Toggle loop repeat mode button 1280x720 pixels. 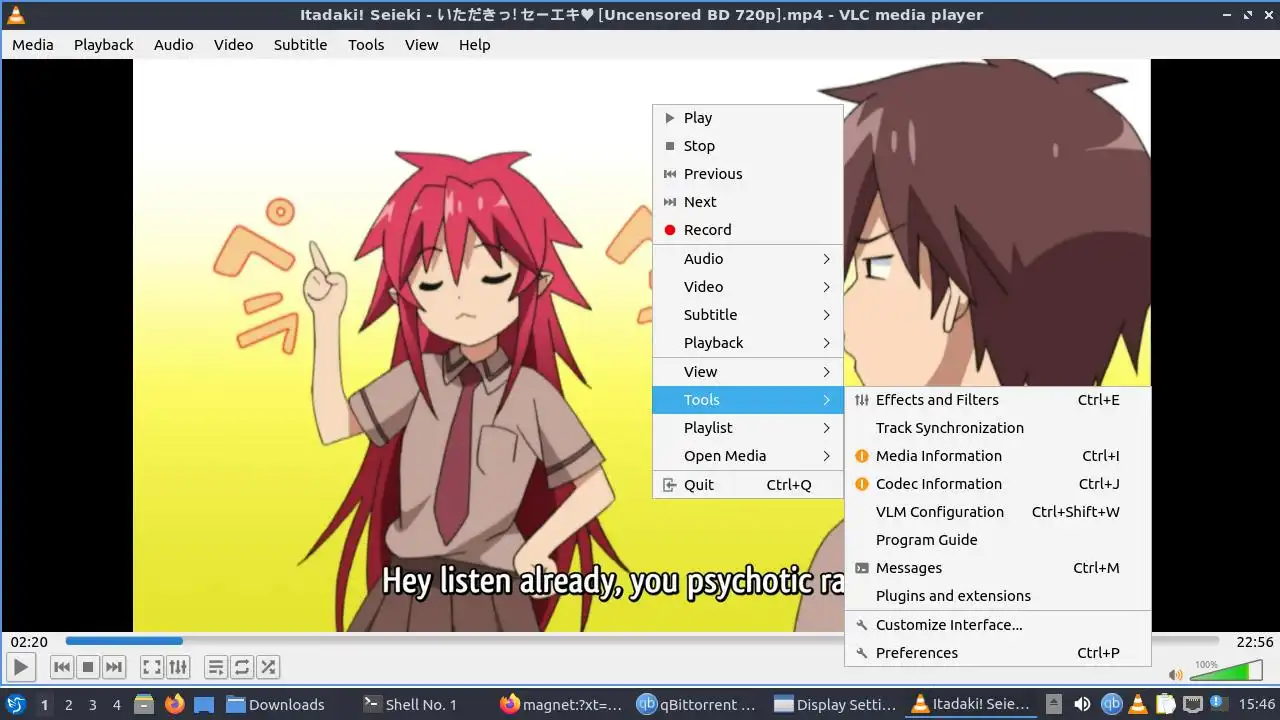[x=242, y=667]
